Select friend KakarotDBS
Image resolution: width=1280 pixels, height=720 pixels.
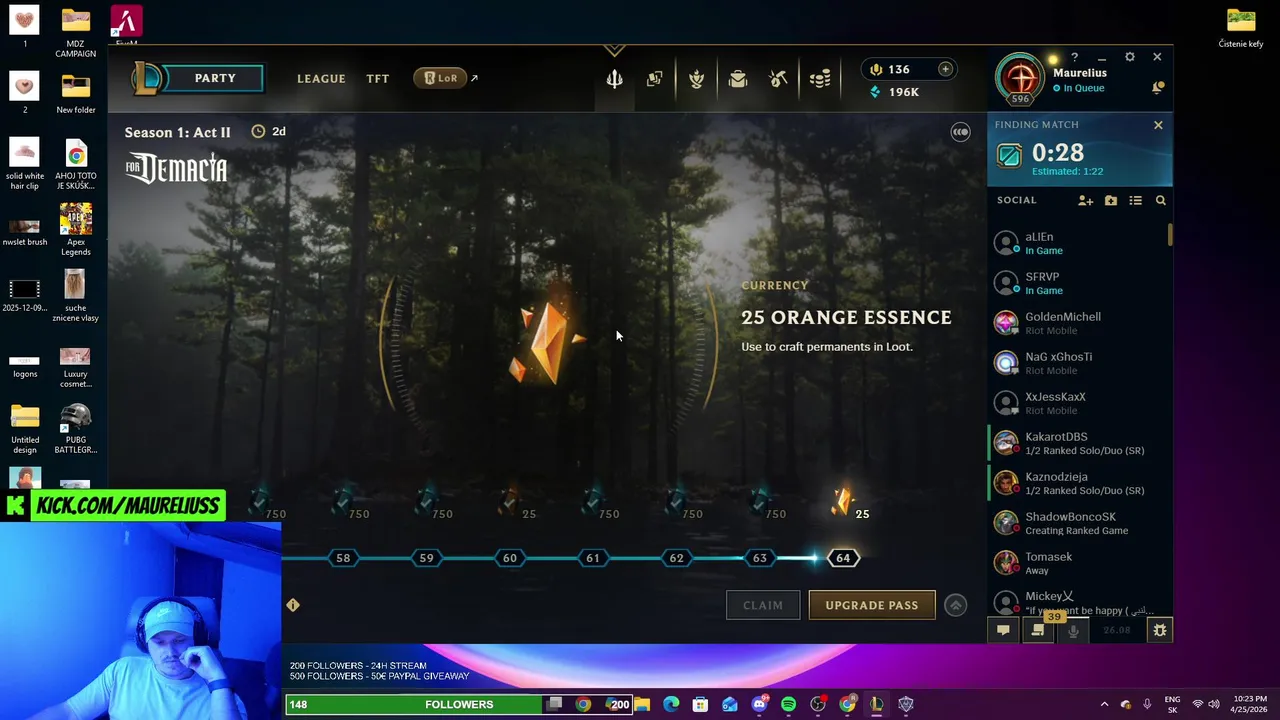point(1078,444)
